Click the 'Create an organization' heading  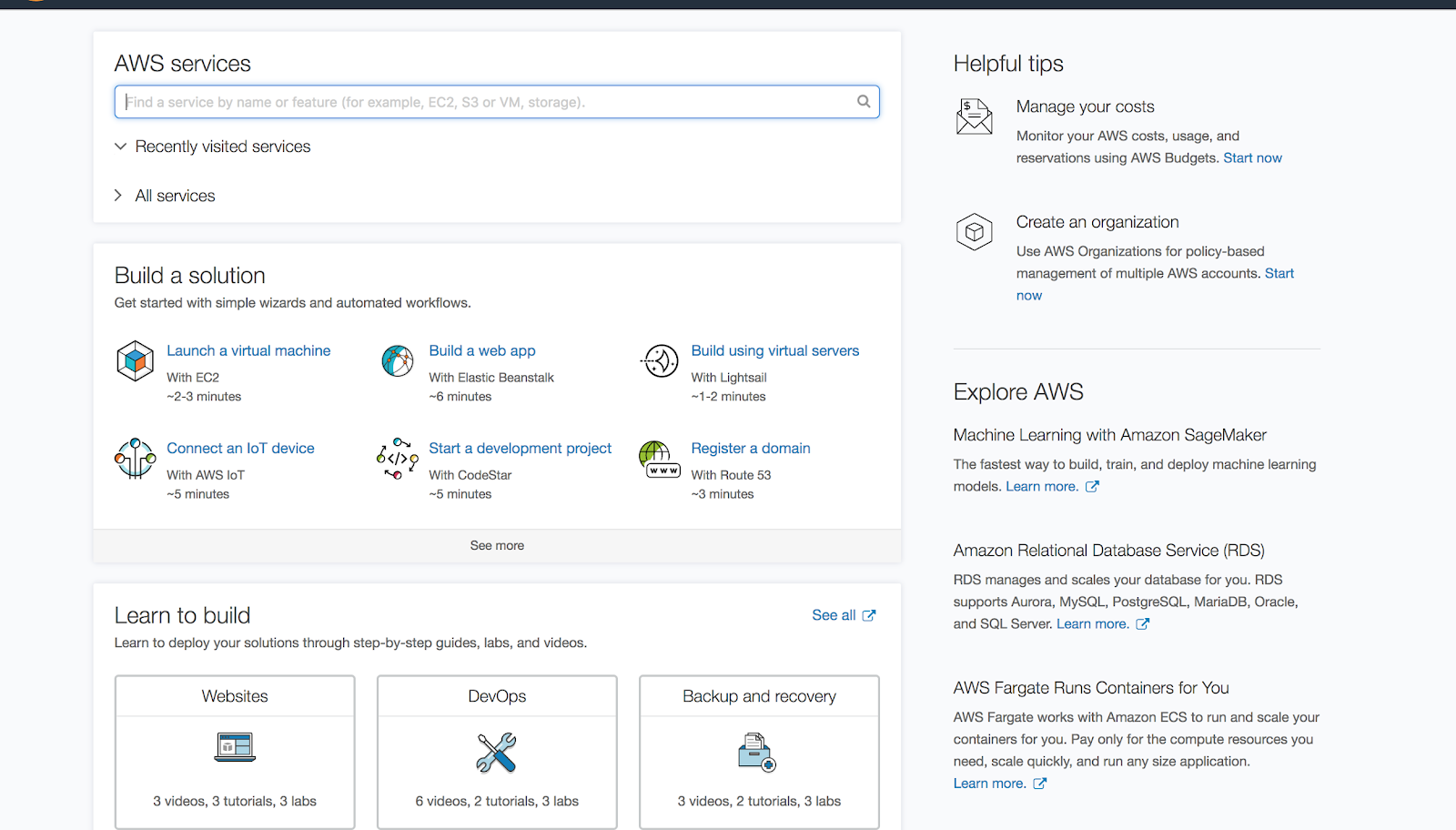[x=1097, y=222]
